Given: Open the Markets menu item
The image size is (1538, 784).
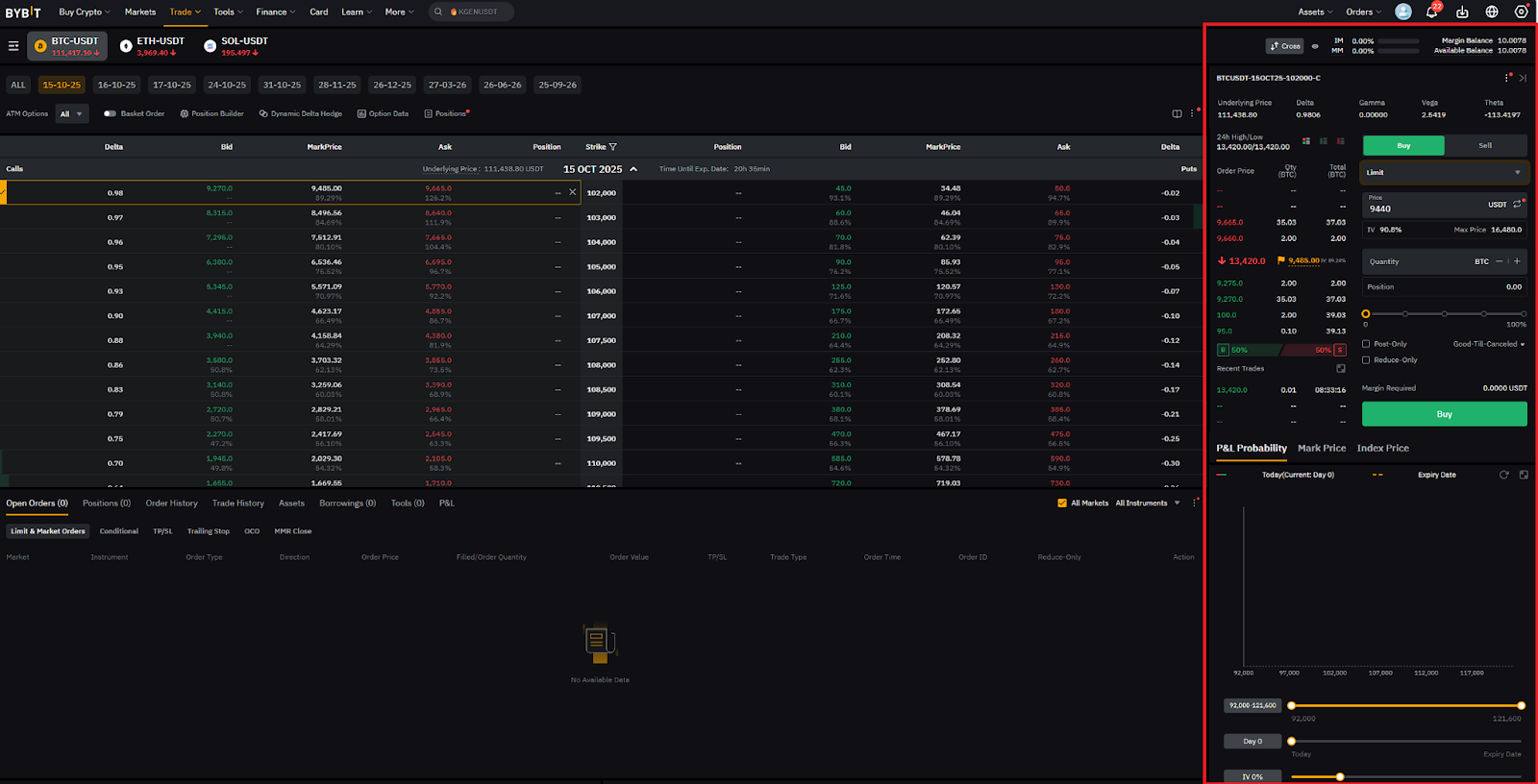Looking at the screenshot, I should pyautogui.click(x=140, y=12).
